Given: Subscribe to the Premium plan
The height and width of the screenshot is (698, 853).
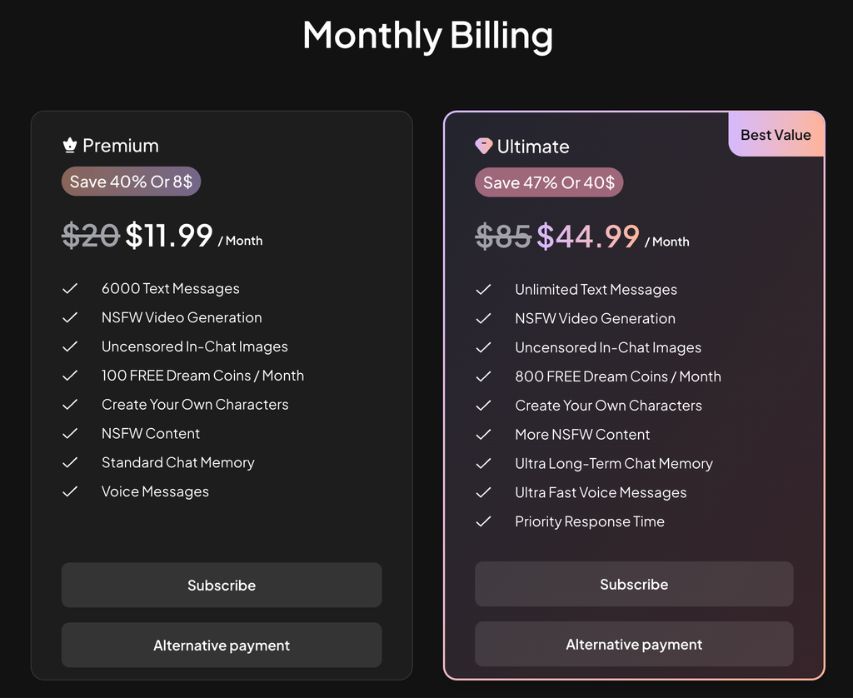Looking at the screenshot, I should 221,585.
